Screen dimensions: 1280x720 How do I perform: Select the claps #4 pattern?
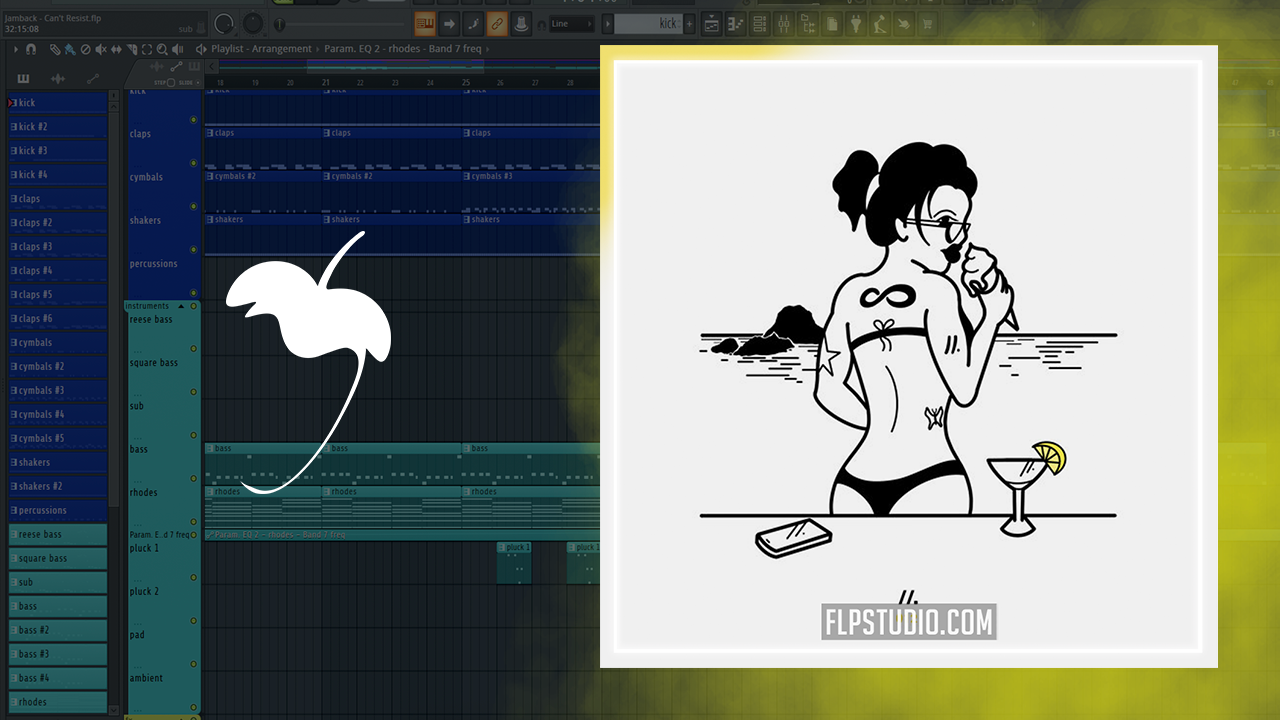58,271
